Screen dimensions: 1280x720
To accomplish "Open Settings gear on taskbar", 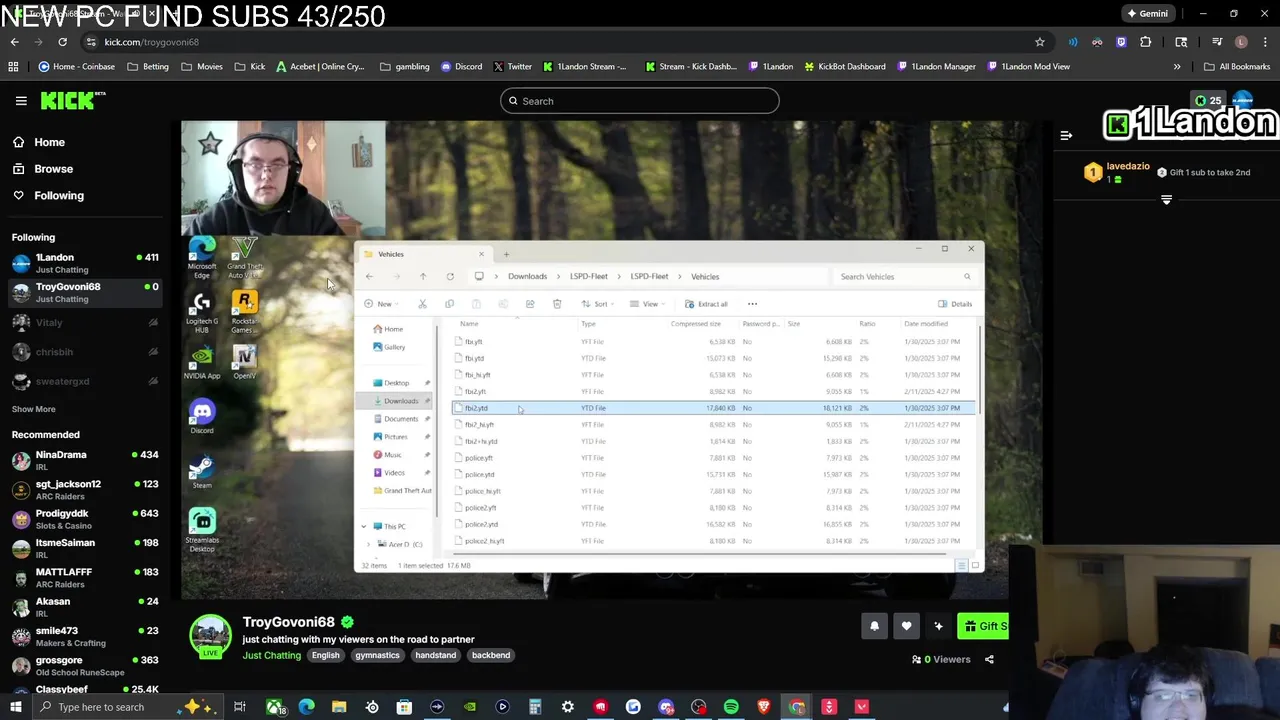I will 567,707.
